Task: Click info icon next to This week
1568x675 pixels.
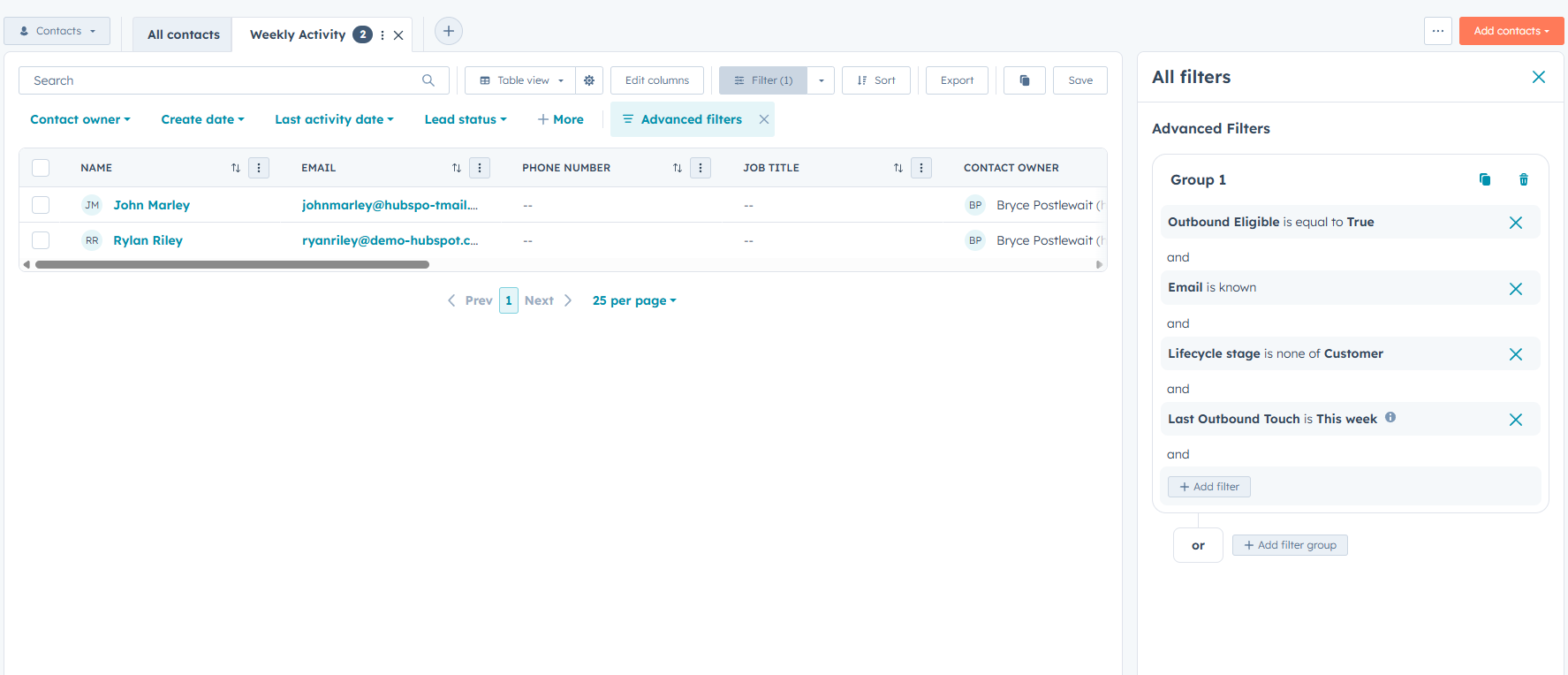Action: coord(1390,417)
